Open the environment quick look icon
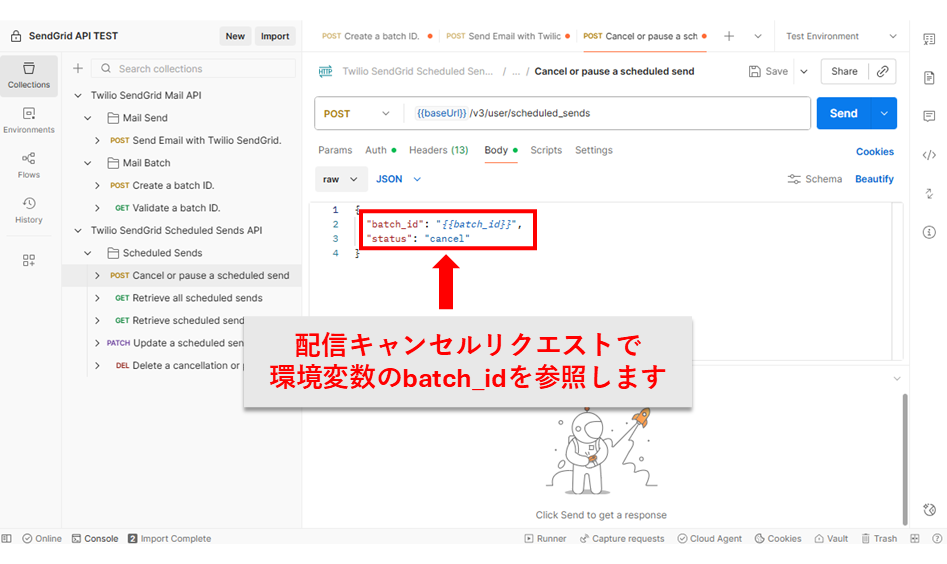Screen dimensions: 947x564 929,39
